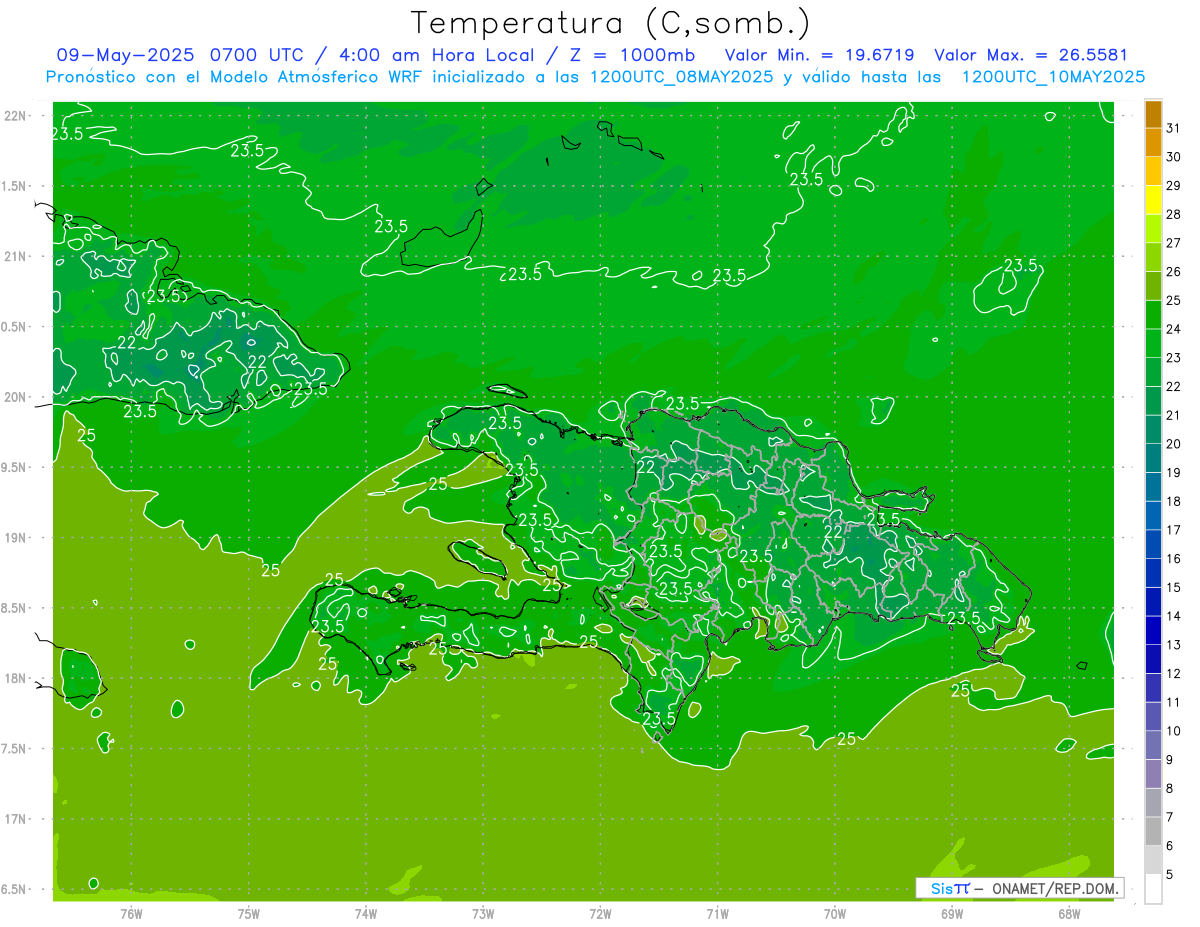
Task: Click the '1200UTC_10MAY2025' valid-until time
Action: click(x=1053, y=77)
